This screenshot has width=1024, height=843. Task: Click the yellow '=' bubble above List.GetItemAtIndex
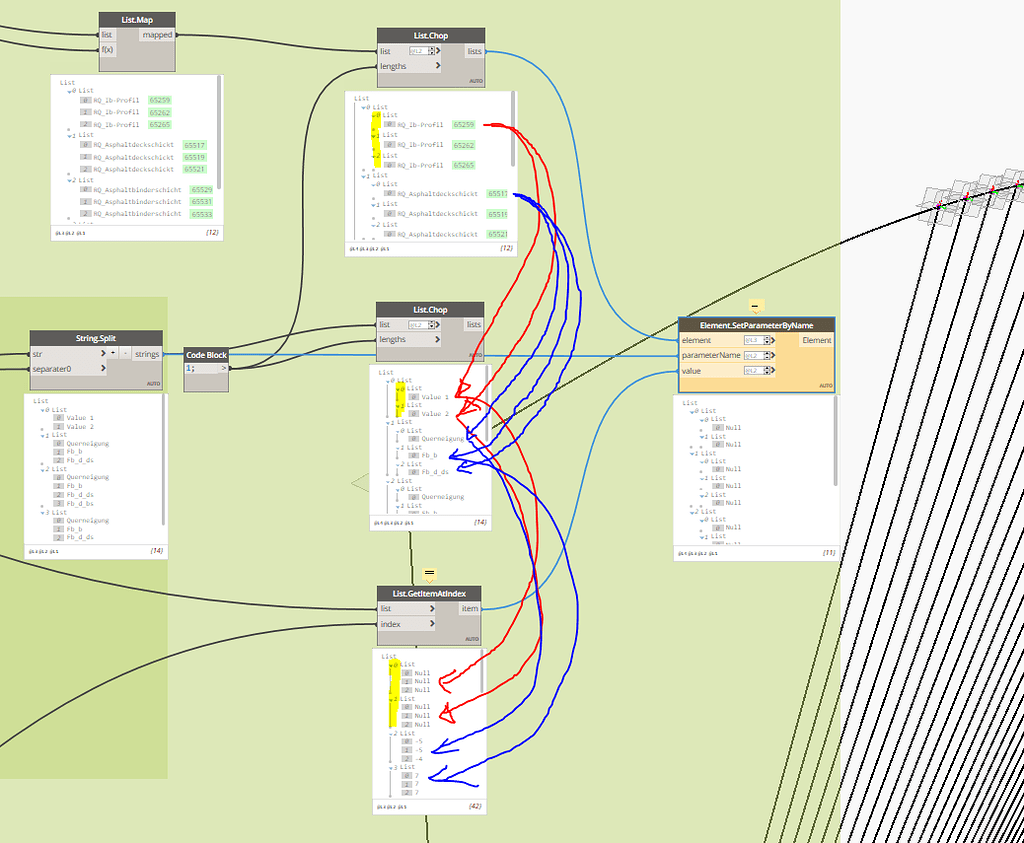pyautogui.click(x=428, y=573)
